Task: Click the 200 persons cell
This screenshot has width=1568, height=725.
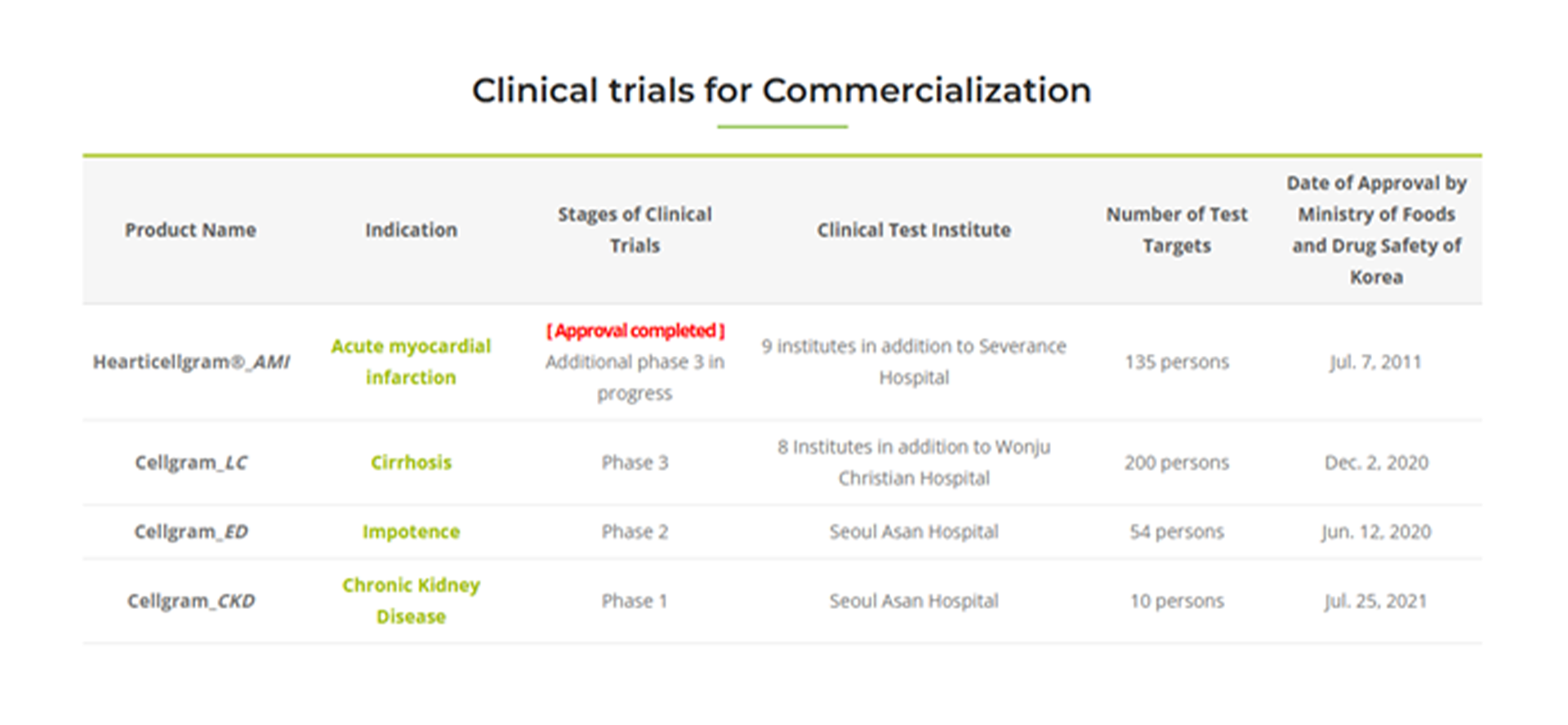Action: 1177,463
